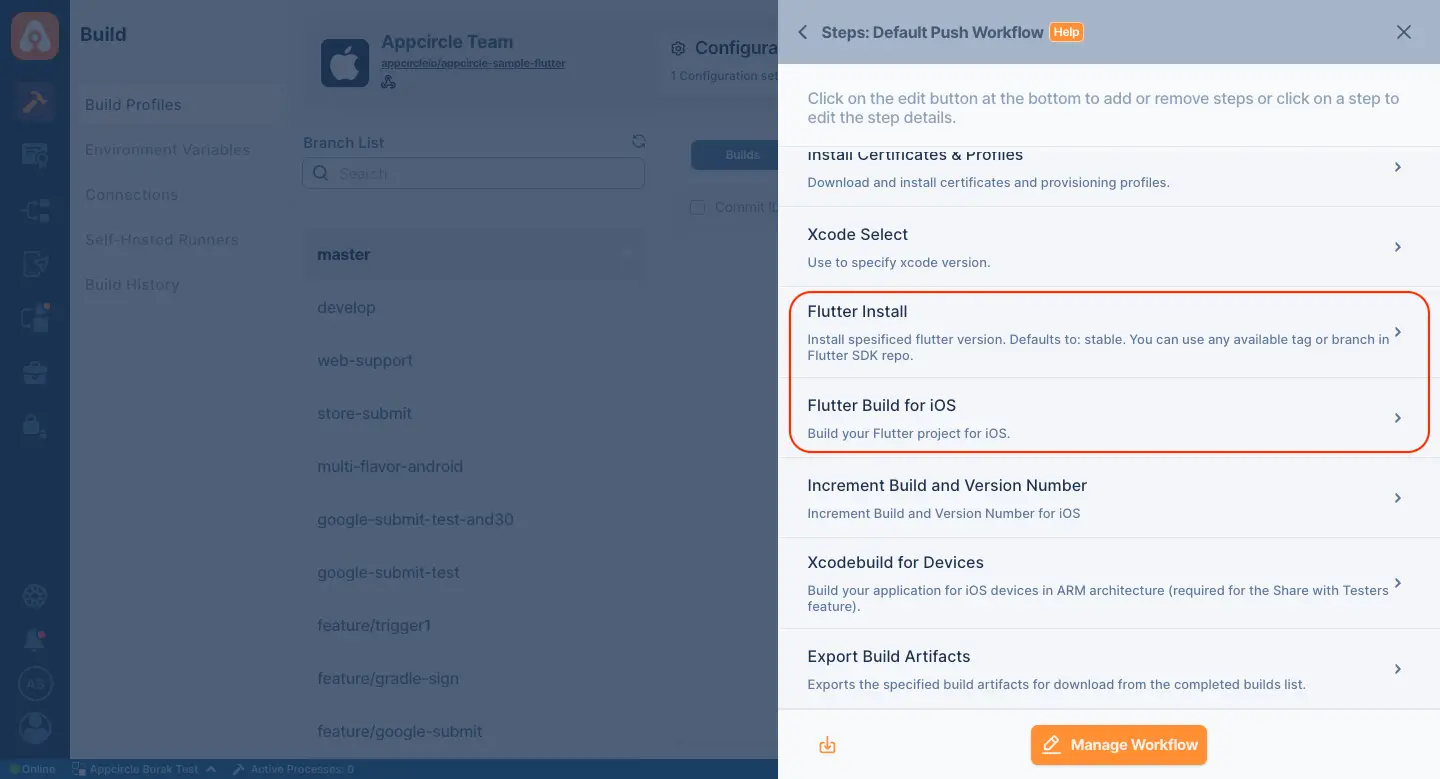Open the Xcode Select step title
This screenshot has height=779, width=1440.
pyautogui.click(x=858, y=235)
